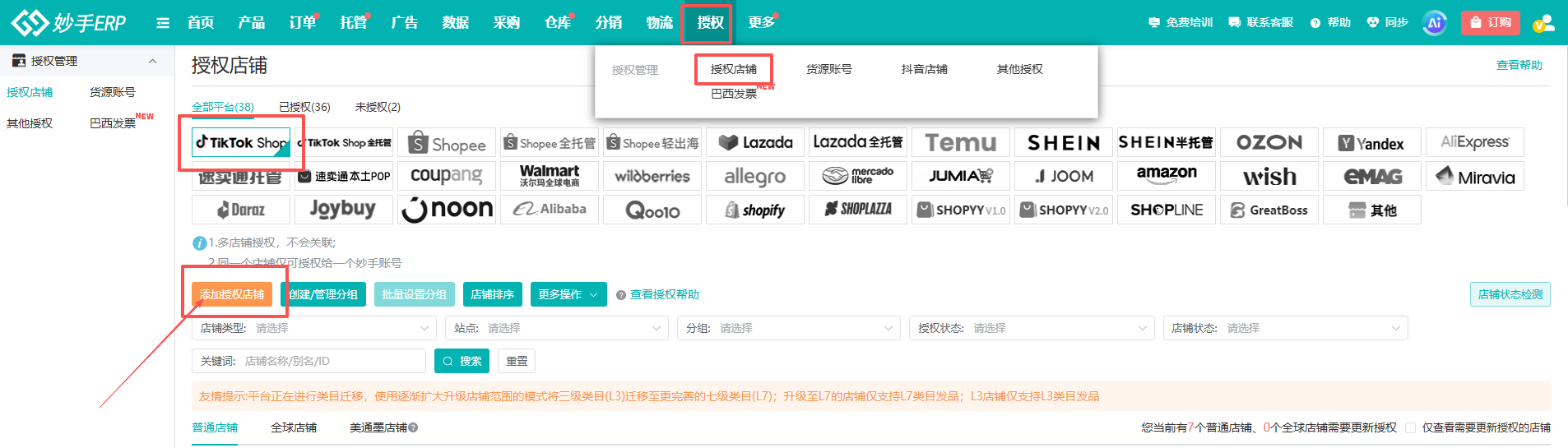Click the user avatar icon
The height and width of the screenshot is (448, 1568).
[x=1543, y=23]
